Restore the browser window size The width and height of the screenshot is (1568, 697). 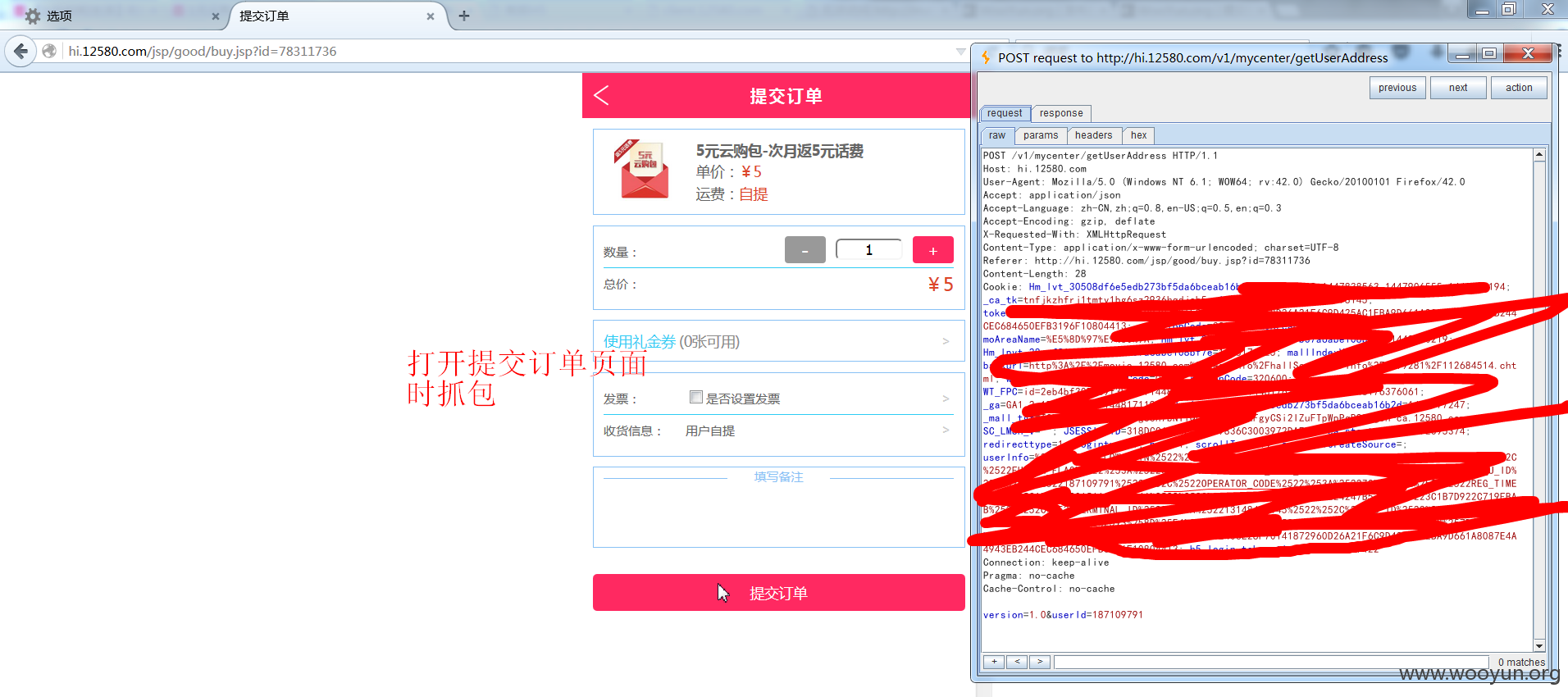pyautogui.click(x=1509, y=10)
